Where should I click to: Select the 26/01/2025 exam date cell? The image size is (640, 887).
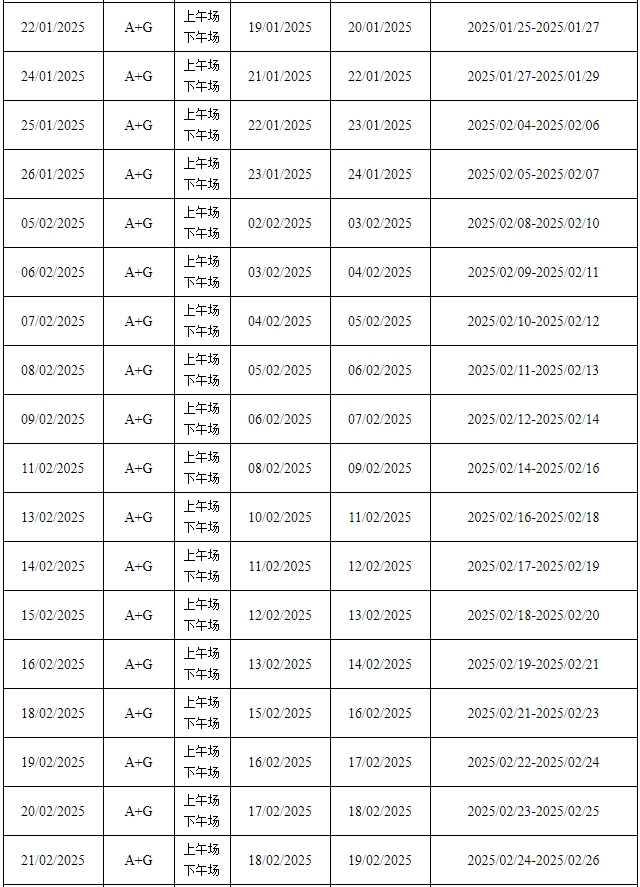click(53, 174)
